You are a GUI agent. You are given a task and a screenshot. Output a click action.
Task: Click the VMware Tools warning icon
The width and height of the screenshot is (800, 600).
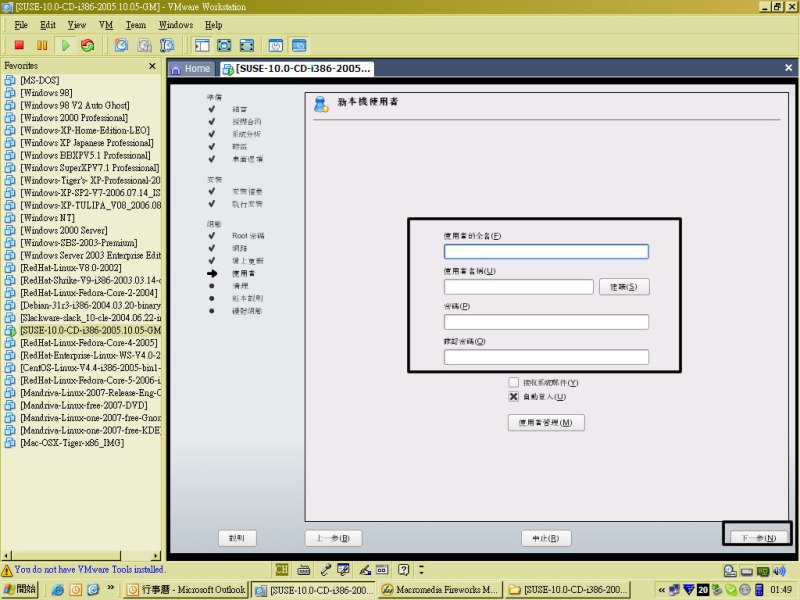[7, 570]
